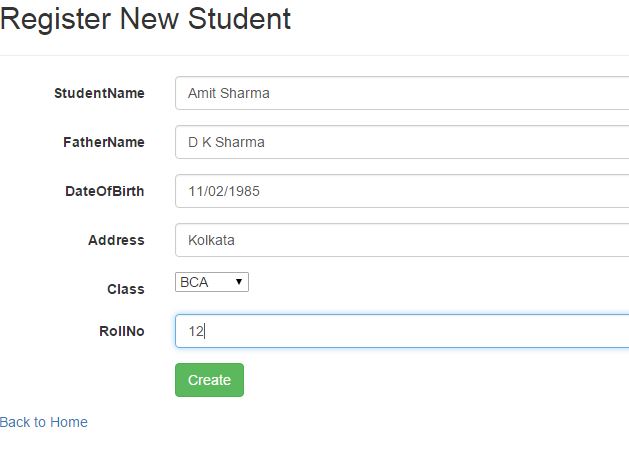629x457 pixels.
Task: Click the Class label beside the dropdown
Action: (126, 289)
